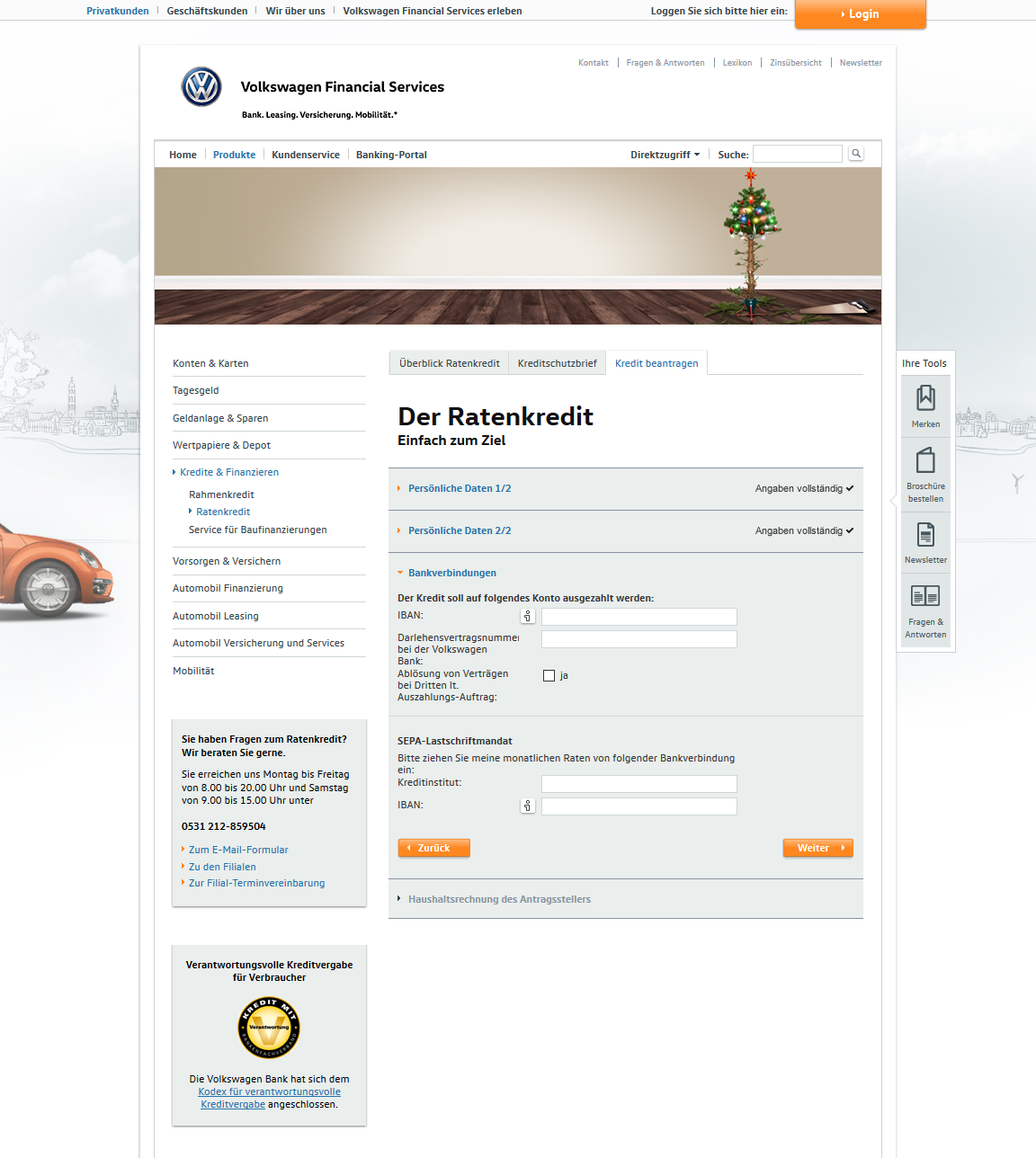
Task: Click the Volkswagen logo
Action: pos(201,87)
